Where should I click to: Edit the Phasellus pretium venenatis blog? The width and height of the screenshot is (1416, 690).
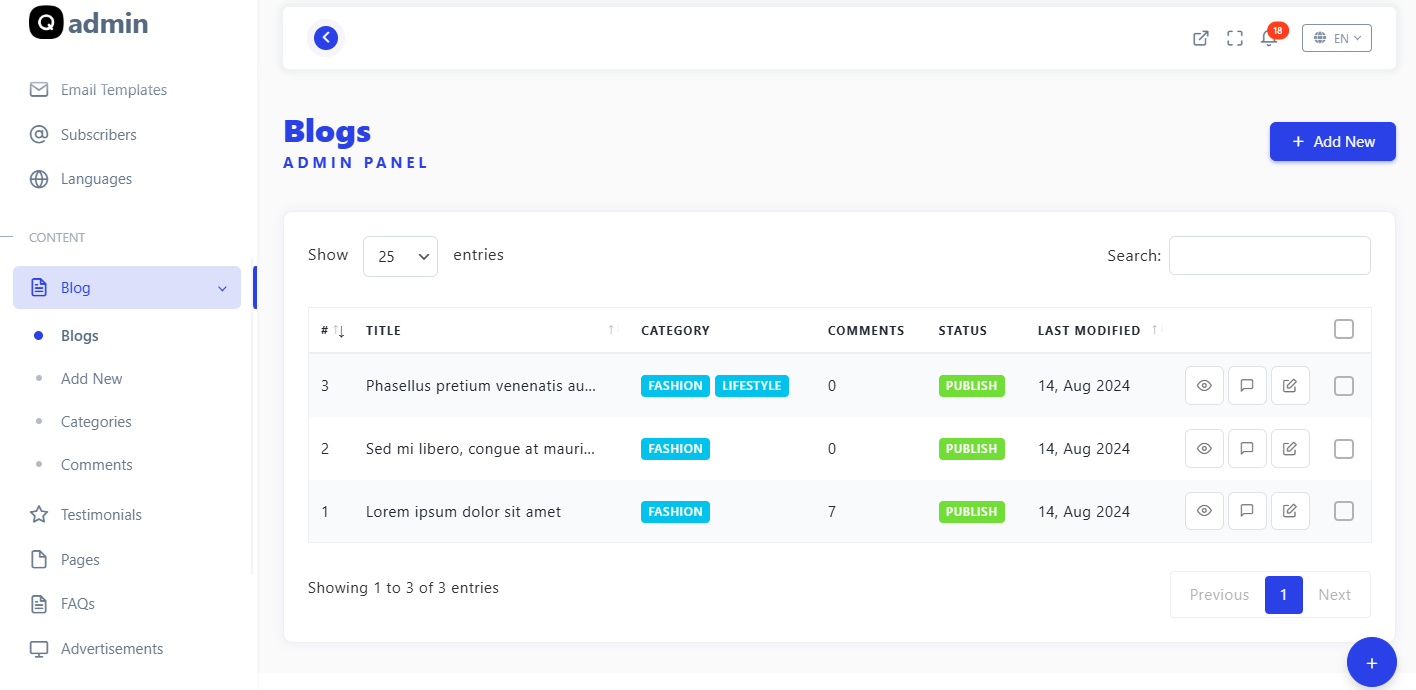click(1290, 385)
